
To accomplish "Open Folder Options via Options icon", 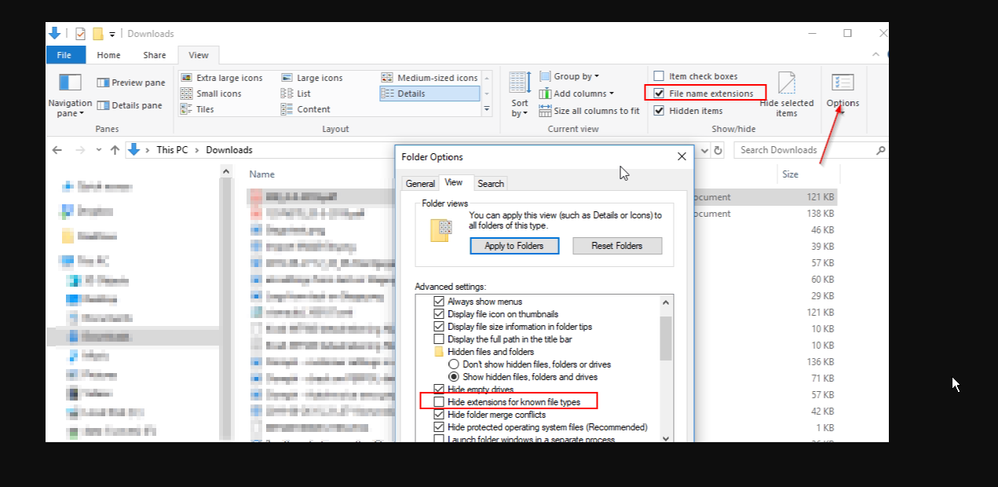I will (x=843, y=83).
